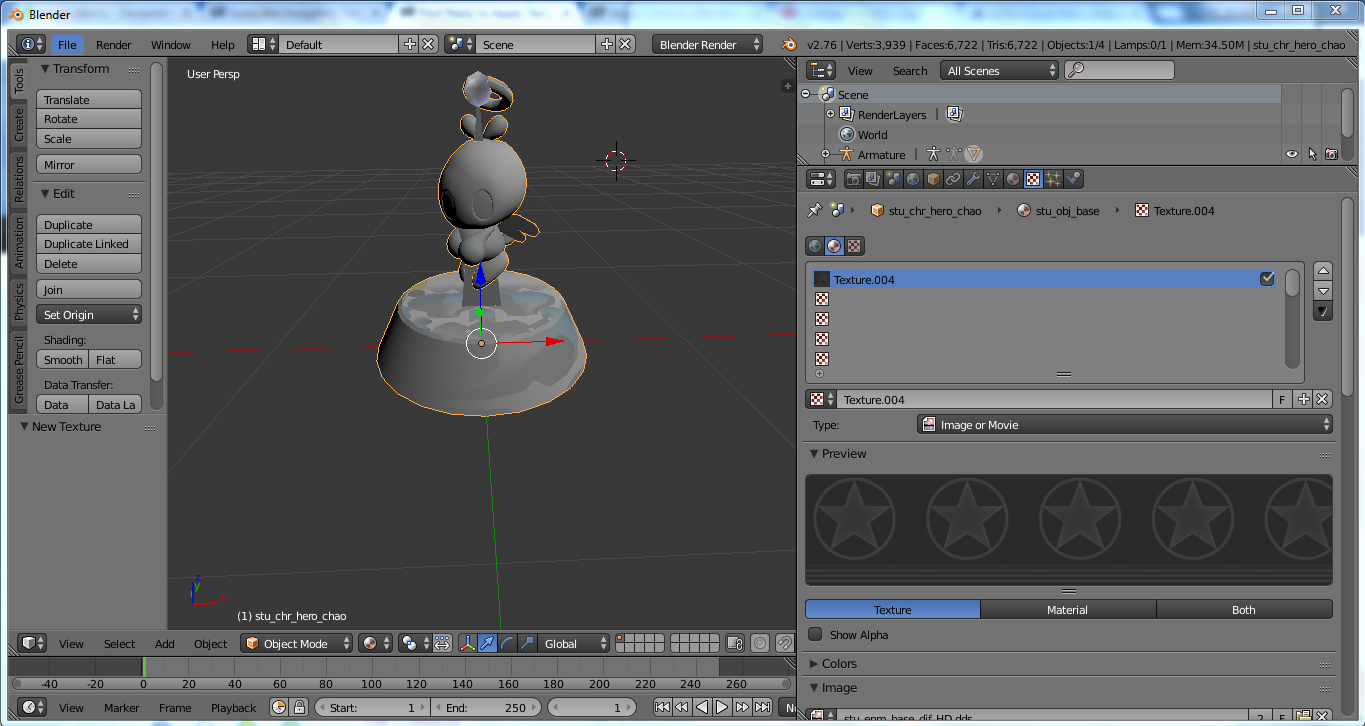1365x726 pixels.
Task: Toggle timeline frame range lock icon
Action: click(298, 707)
